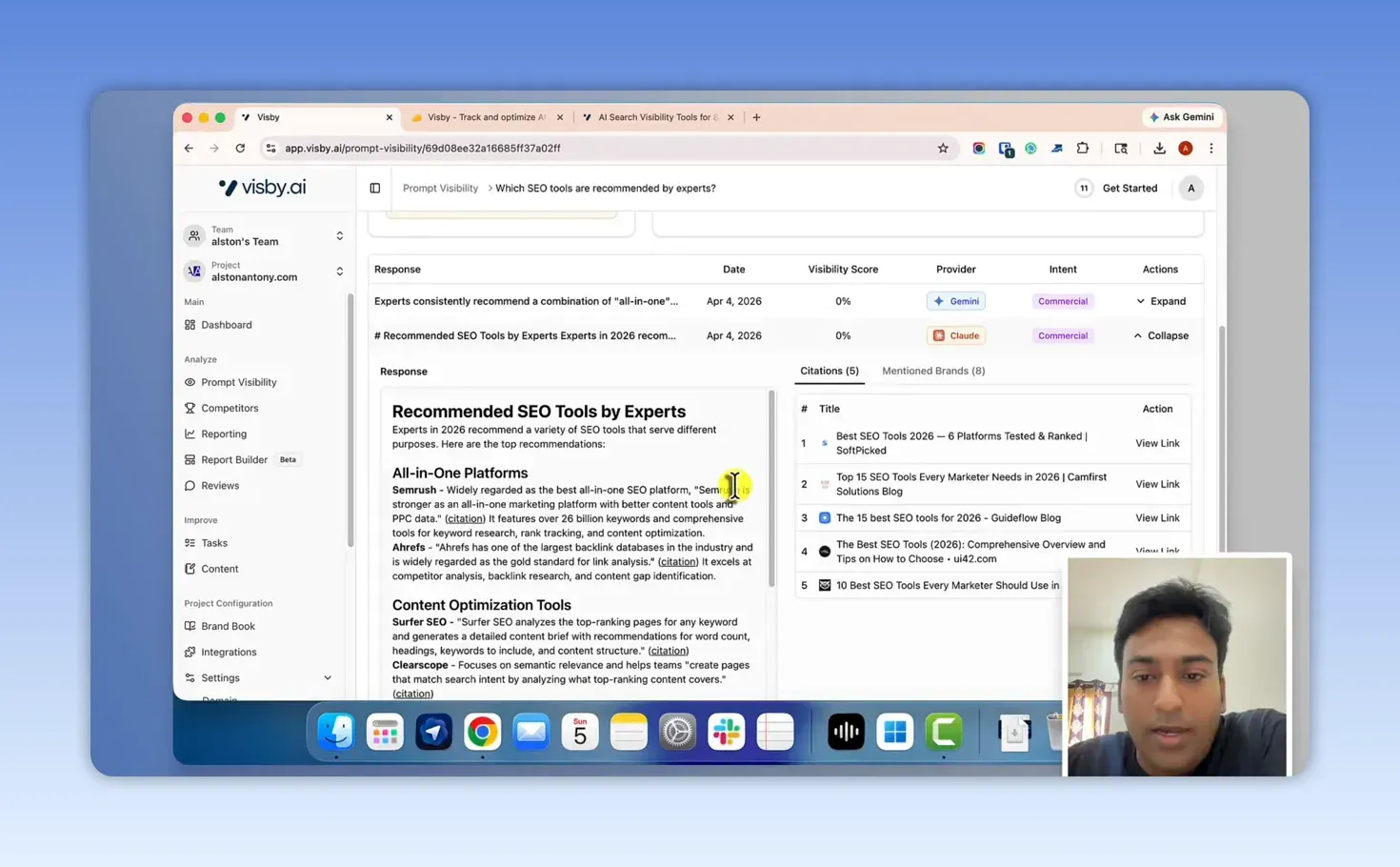The image size is (1400, 867).
Task: Toggle the sidebar panel icon
Action: pyautogui.click(x=375, y=189)
